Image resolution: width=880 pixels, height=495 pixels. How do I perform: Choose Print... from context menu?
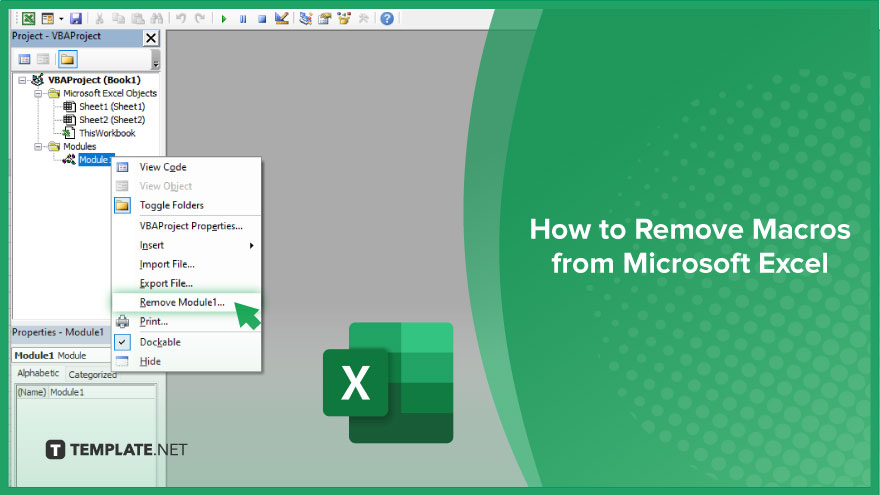pos(187,322)
